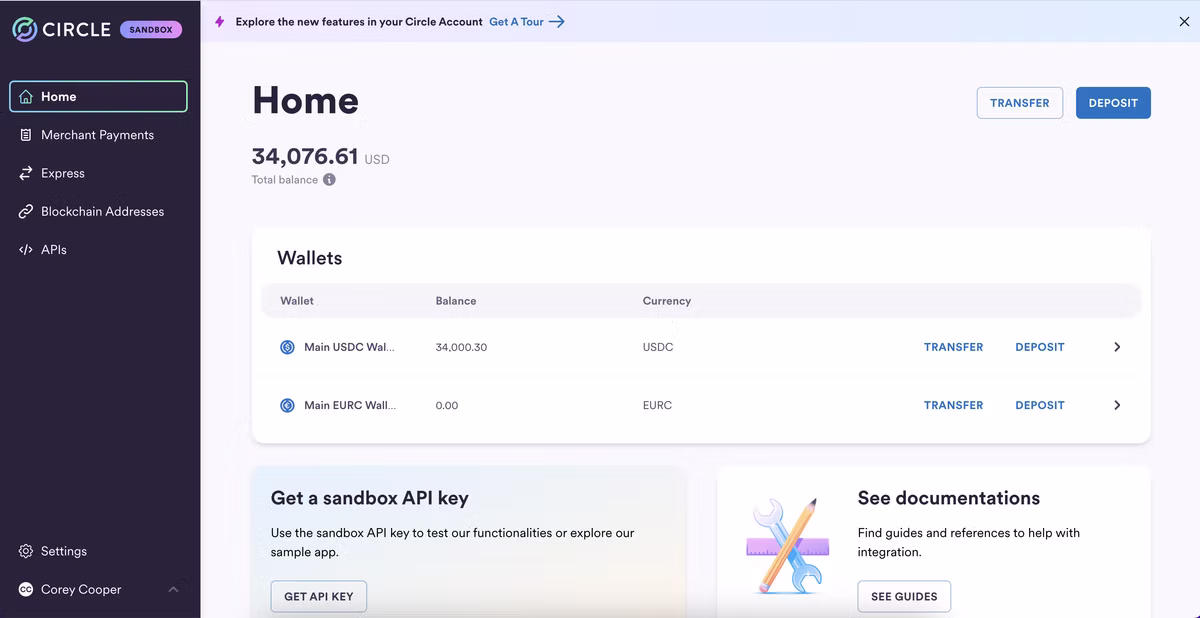
Task: Click the Blockchain Addresses link icon
Action: point(26,211)
